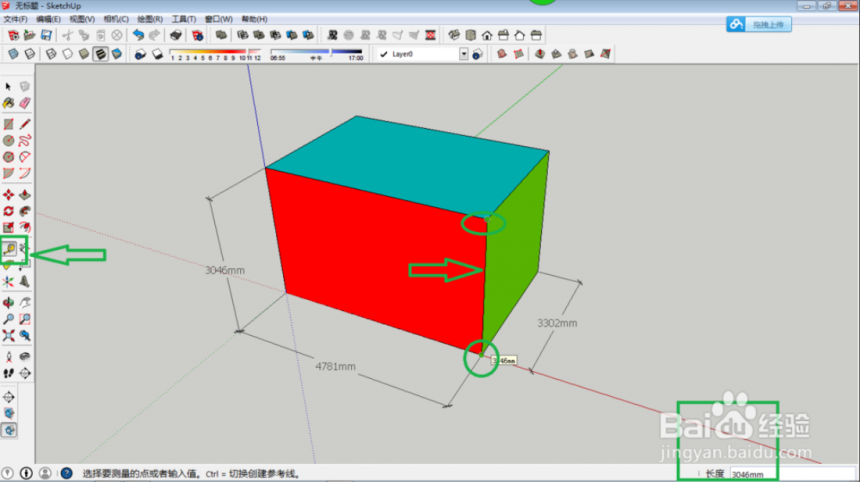This screenshot has width=860, height=482.
Task: Click the 3302mm dimension label
Action: click(557, 323)
